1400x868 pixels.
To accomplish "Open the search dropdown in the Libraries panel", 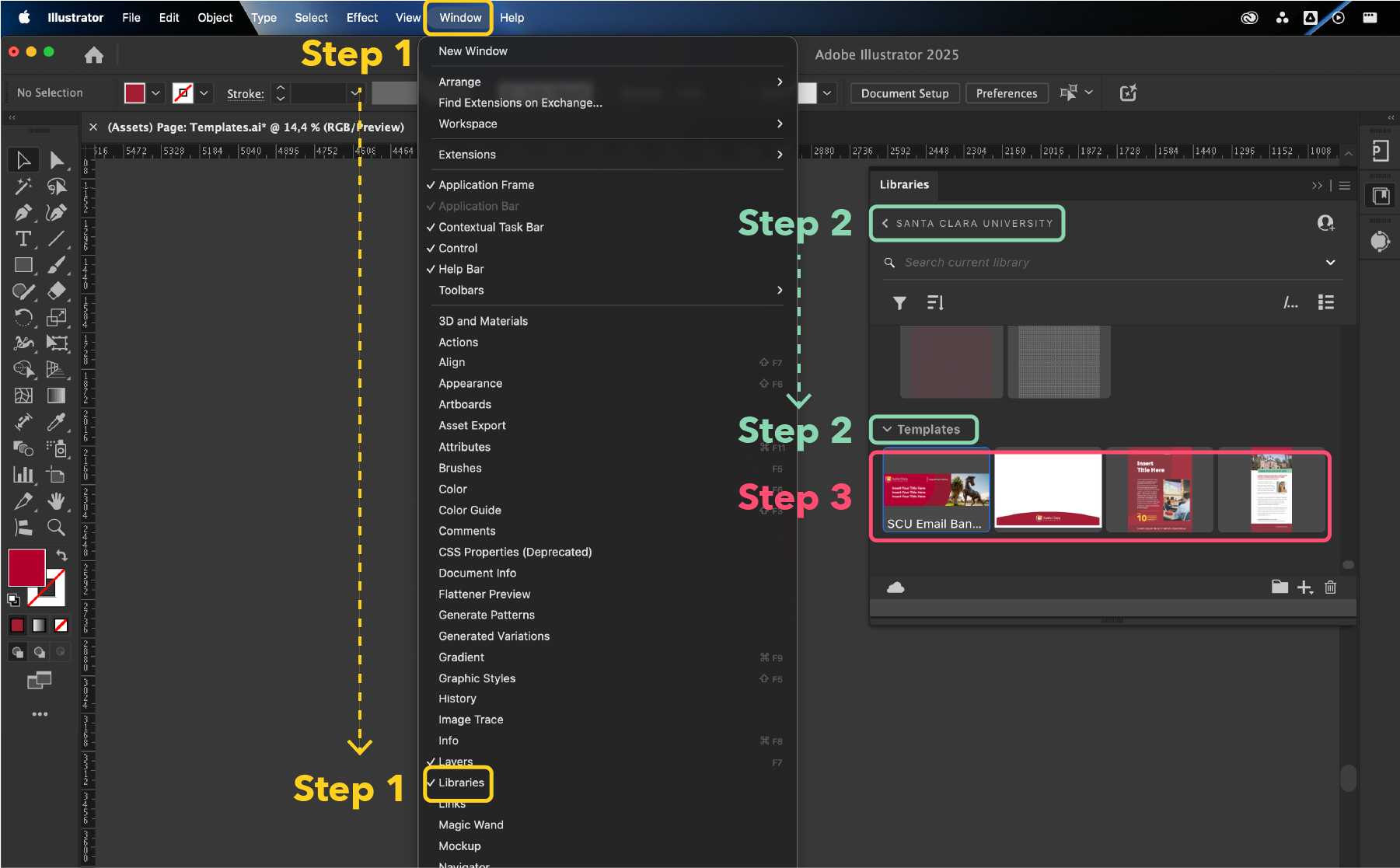I will coord(1330,262).
